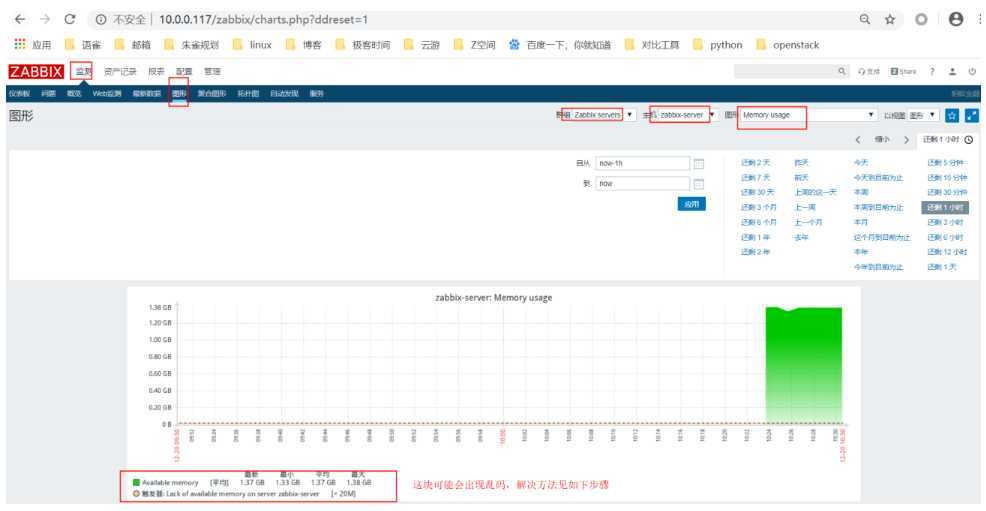Open Zabbix help question mark
Image resolution: width=986 pixels, height=511 pixels.
932,72
